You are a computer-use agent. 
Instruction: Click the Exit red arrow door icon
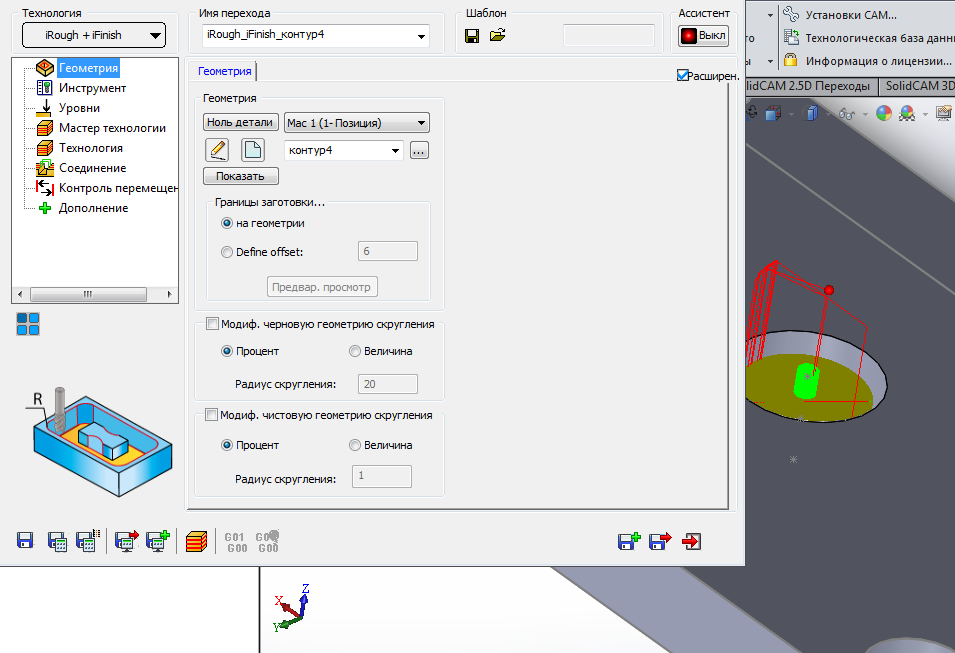point(692,541)
